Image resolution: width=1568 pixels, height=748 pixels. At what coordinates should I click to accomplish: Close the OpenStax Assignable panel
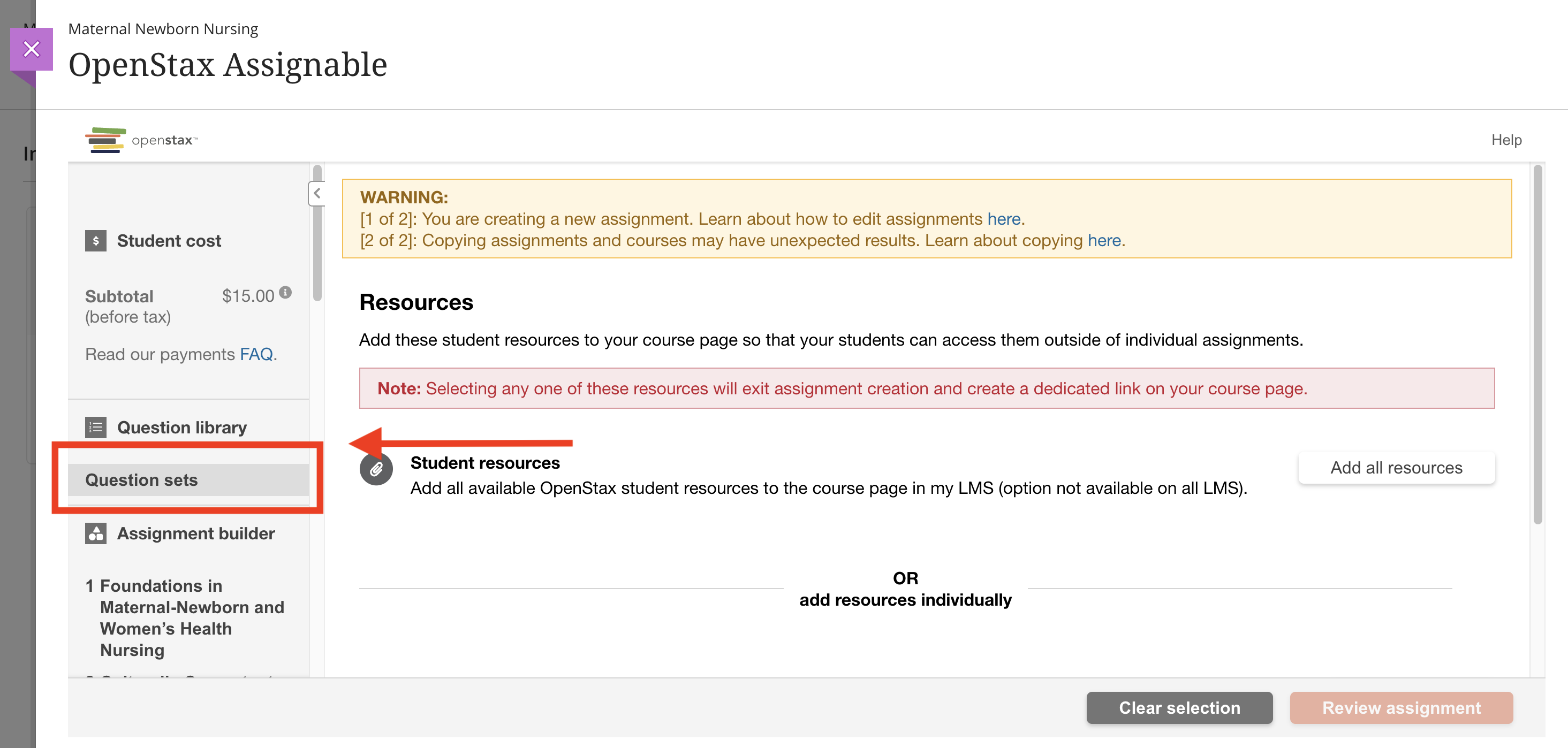coord(31,49)
